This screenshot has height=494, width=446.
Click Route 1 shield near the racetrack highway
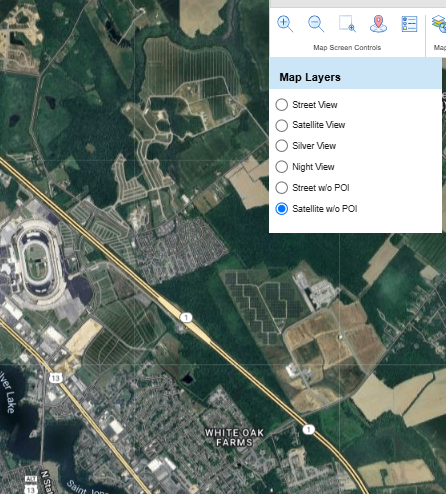[x=186, y=317]
